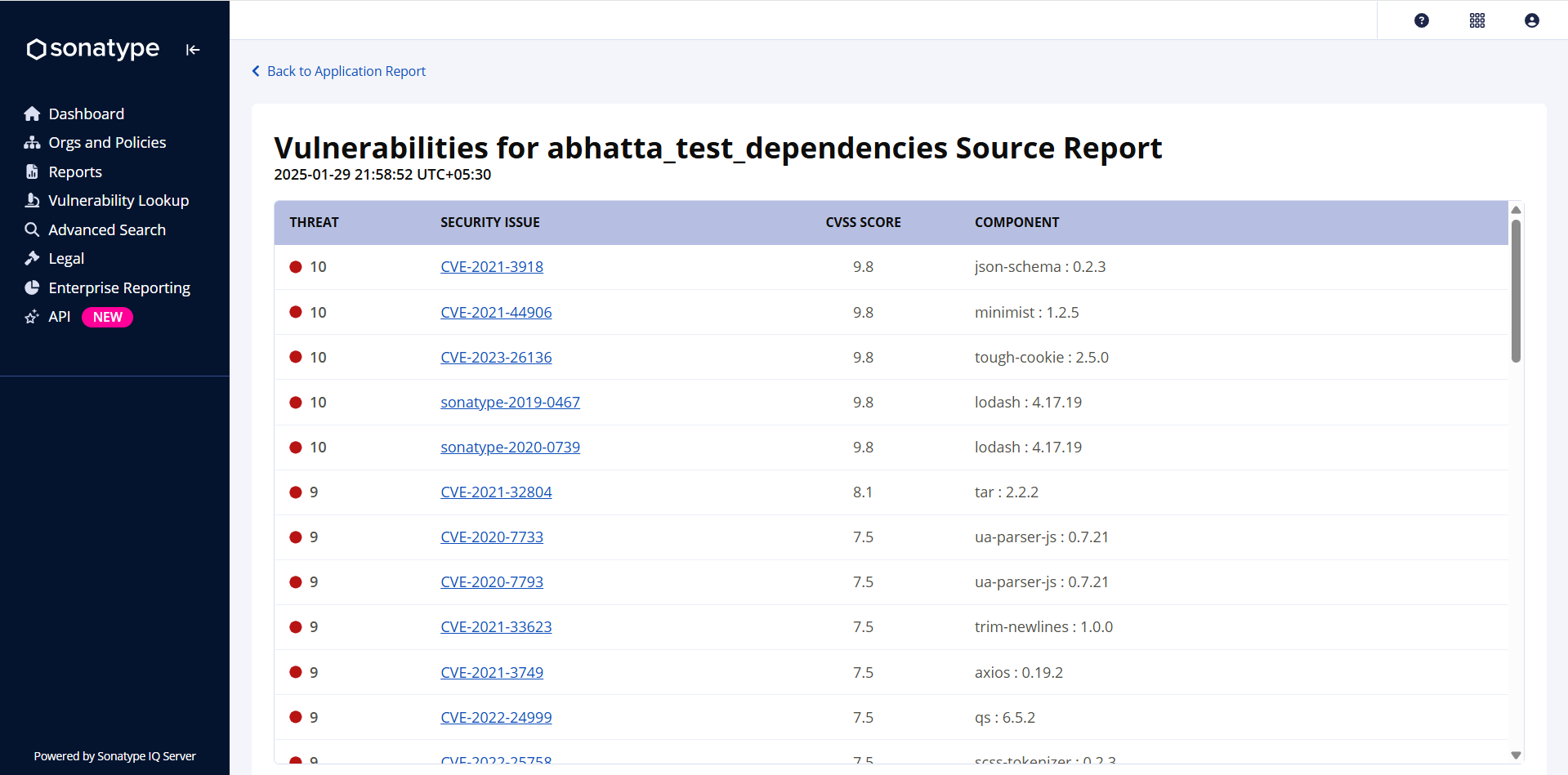Screen dimensions: 1568x775
Task: Click the 8.1 CVSS score cell
Action: click(x=863, y=492)
